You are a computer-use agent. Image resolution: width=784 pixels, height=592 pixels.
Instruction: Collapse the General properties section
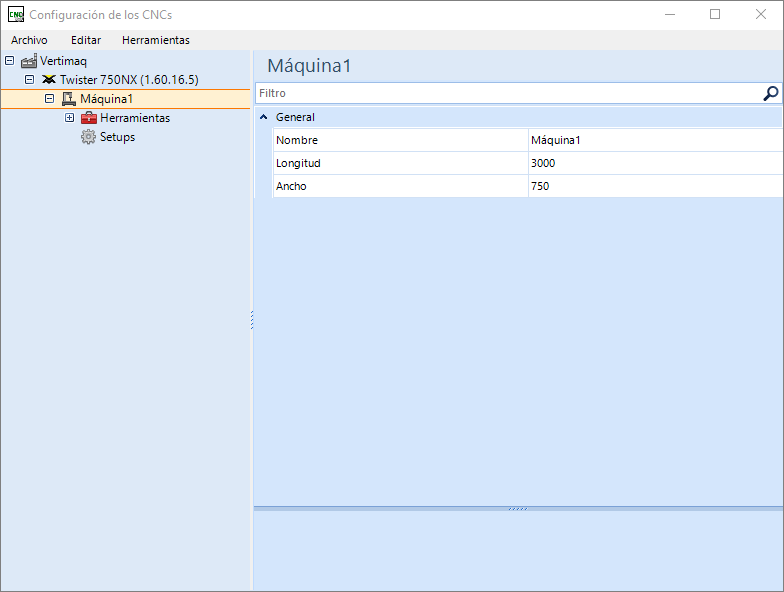point(264,117)
